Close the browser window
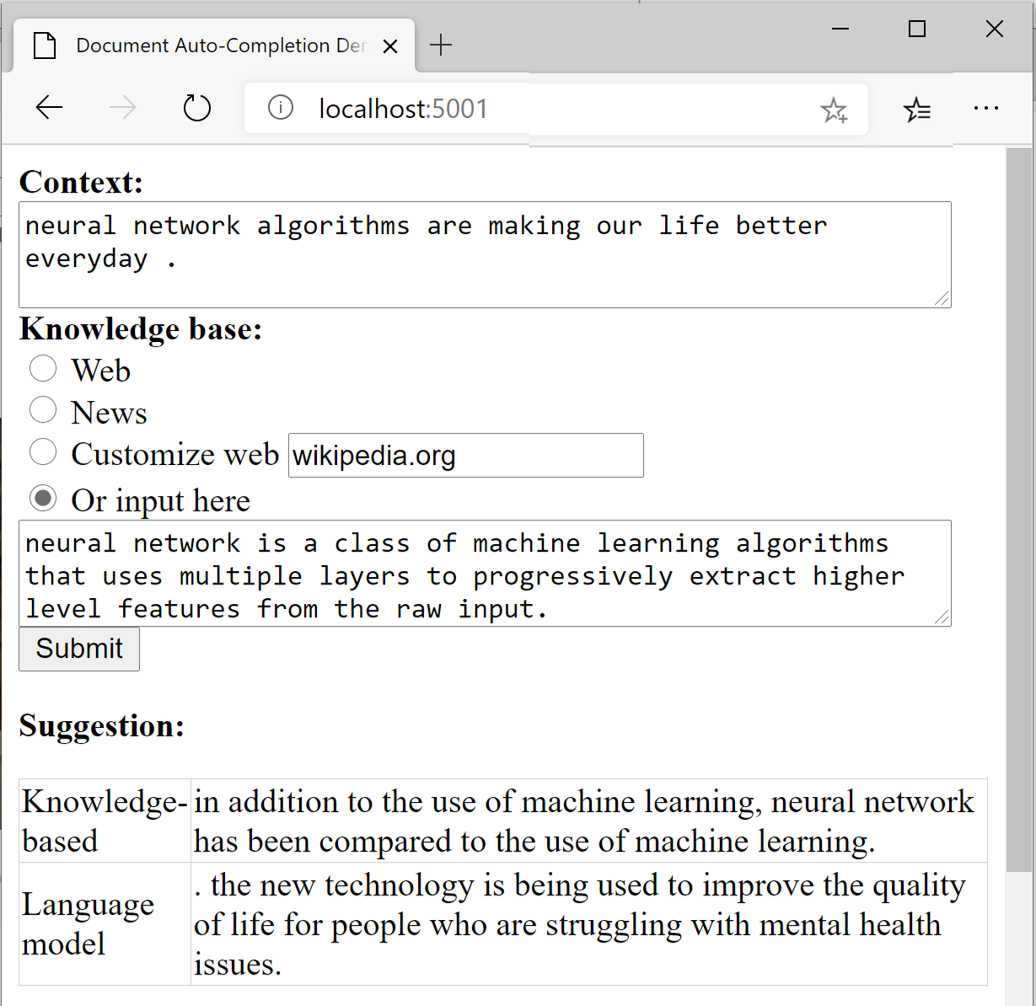The image size is (1036, 1006). pyautogui.click(x=994, y=29)
